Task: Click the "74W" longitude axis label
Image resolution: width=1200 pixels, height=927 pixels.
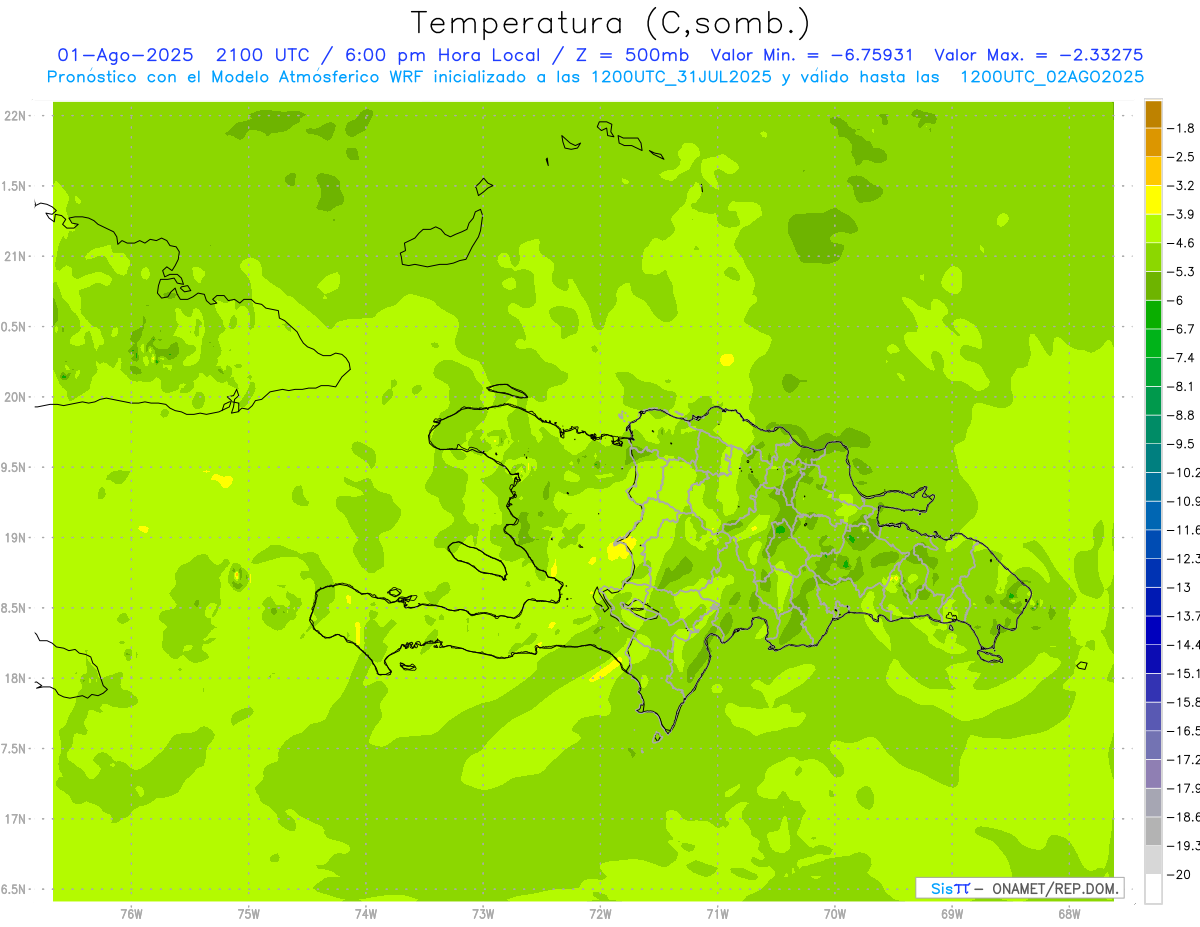Action: (x=365, y=913)
